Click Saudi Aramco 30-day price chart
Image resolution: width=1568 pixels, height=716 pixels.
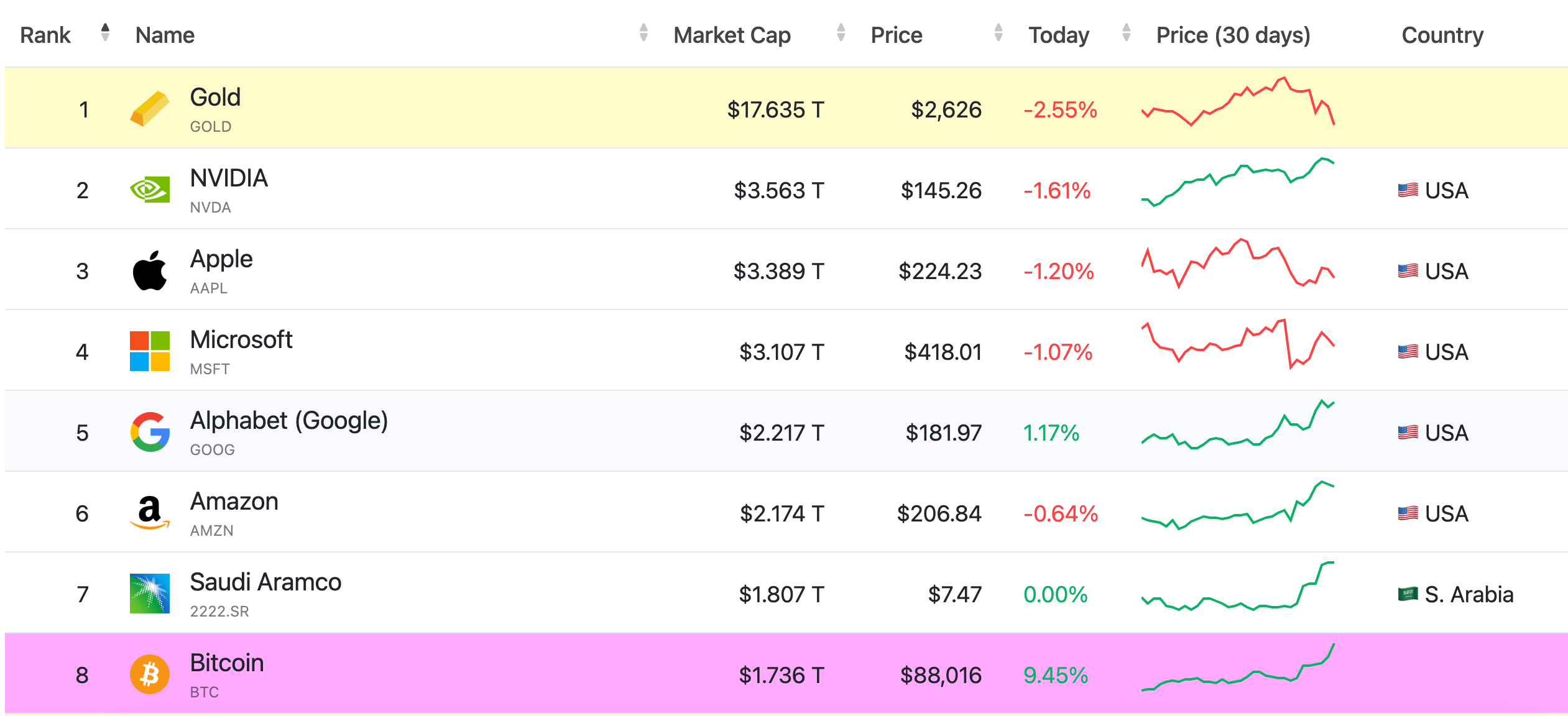pos(1238,586)
